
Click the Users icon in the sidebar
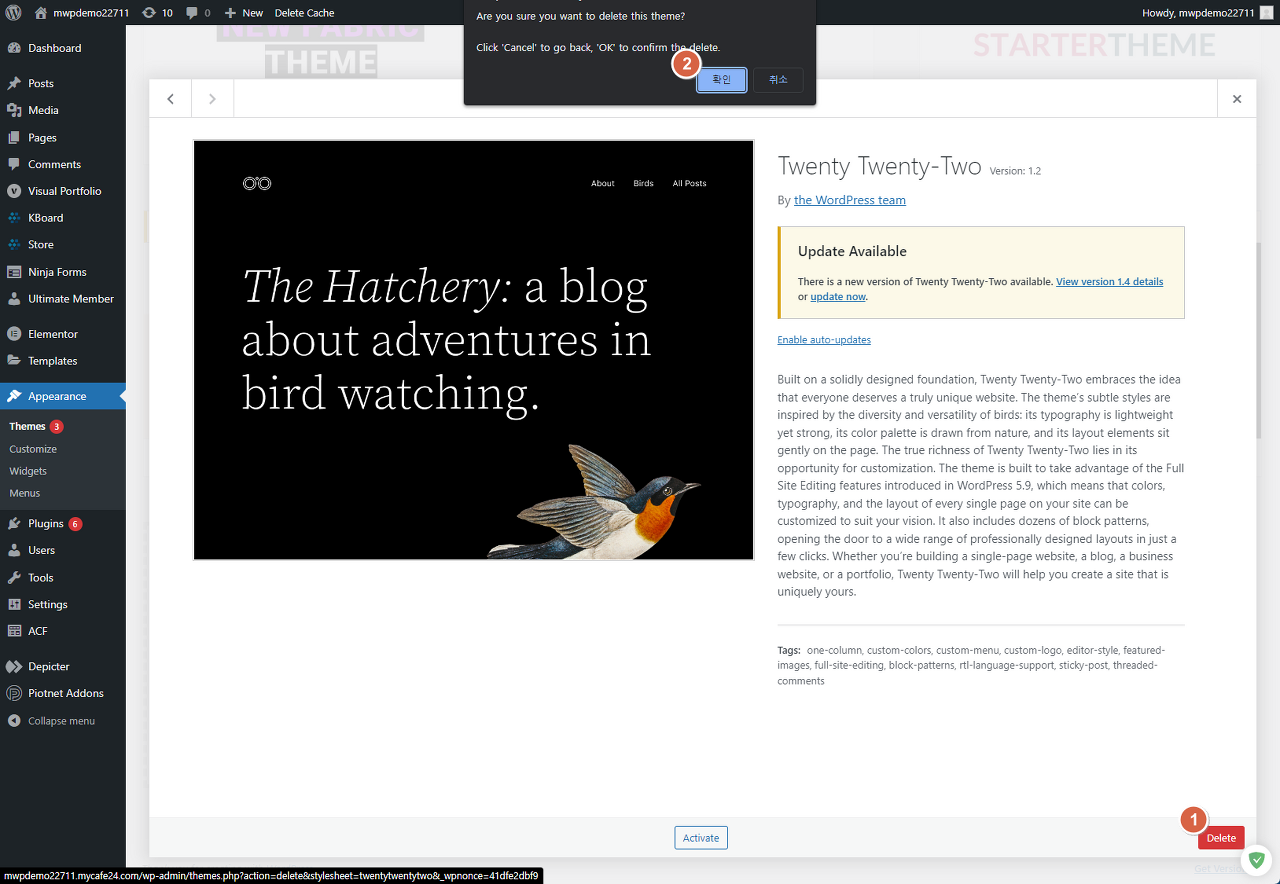pos(14,550)
